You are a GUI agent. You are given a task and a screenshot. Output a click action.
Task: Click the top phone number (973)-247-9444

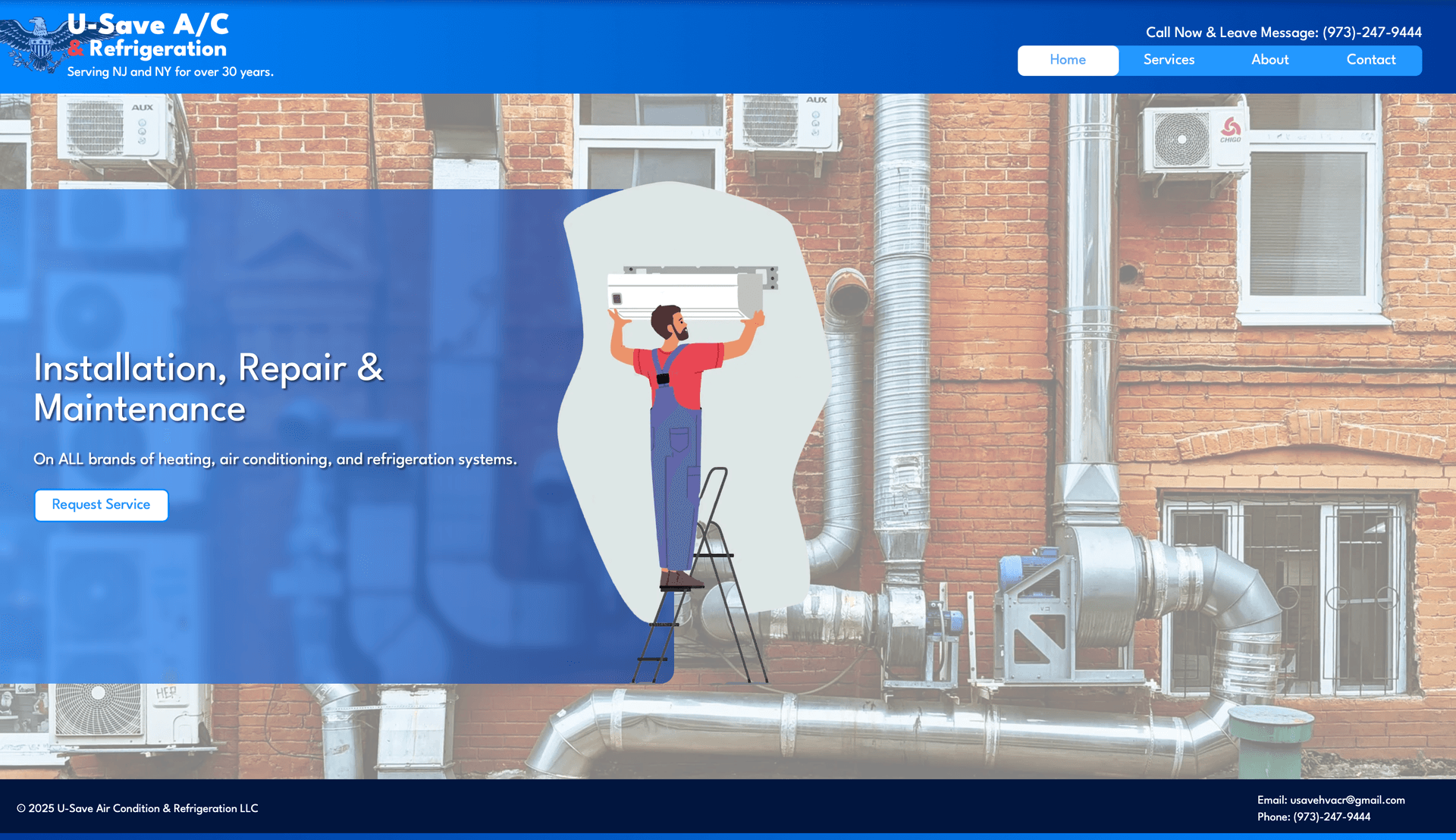pos(1373,33)
